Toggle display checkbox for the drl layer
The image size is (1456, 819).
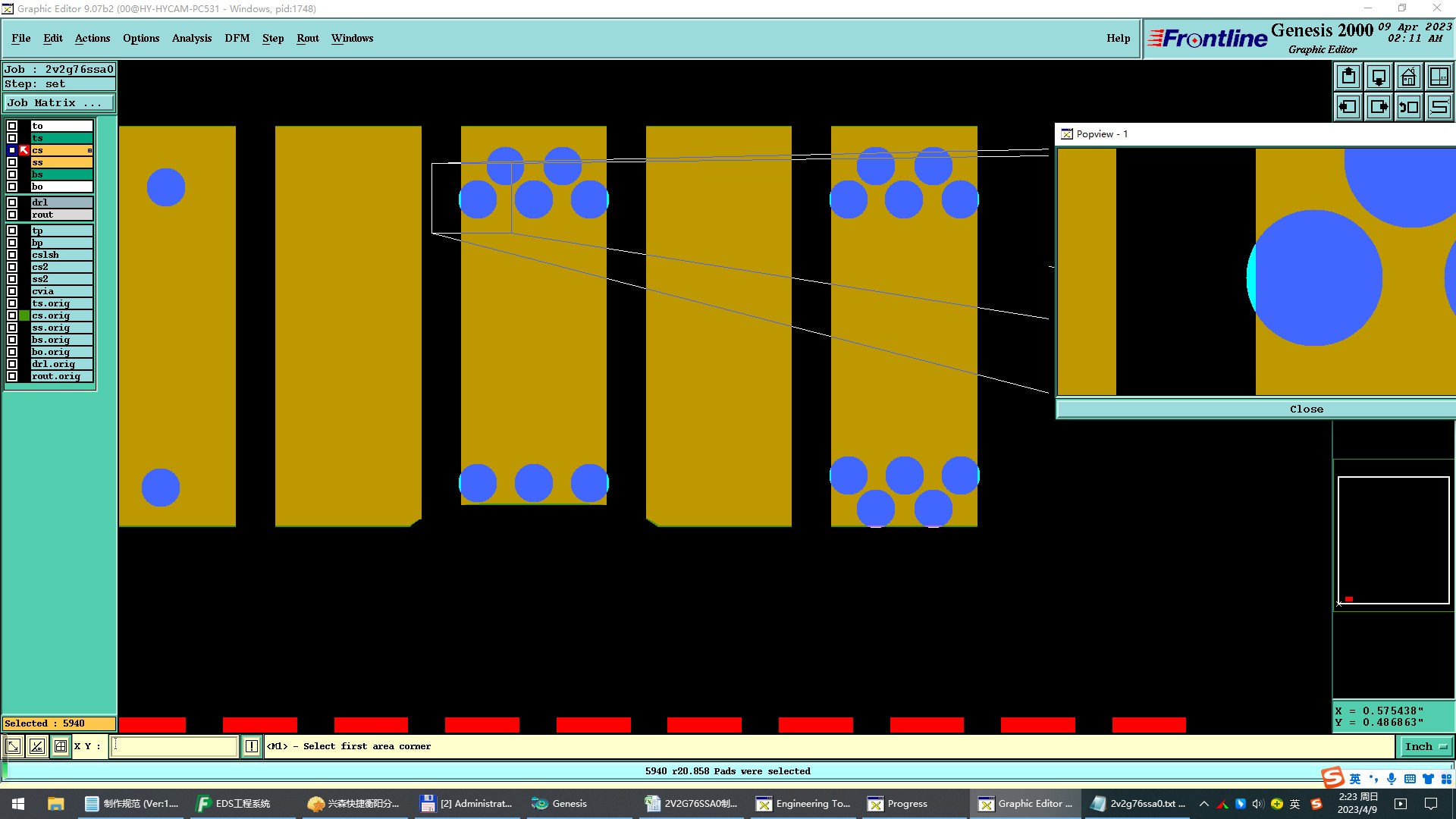pyautogui.click(x=12, y=202)
